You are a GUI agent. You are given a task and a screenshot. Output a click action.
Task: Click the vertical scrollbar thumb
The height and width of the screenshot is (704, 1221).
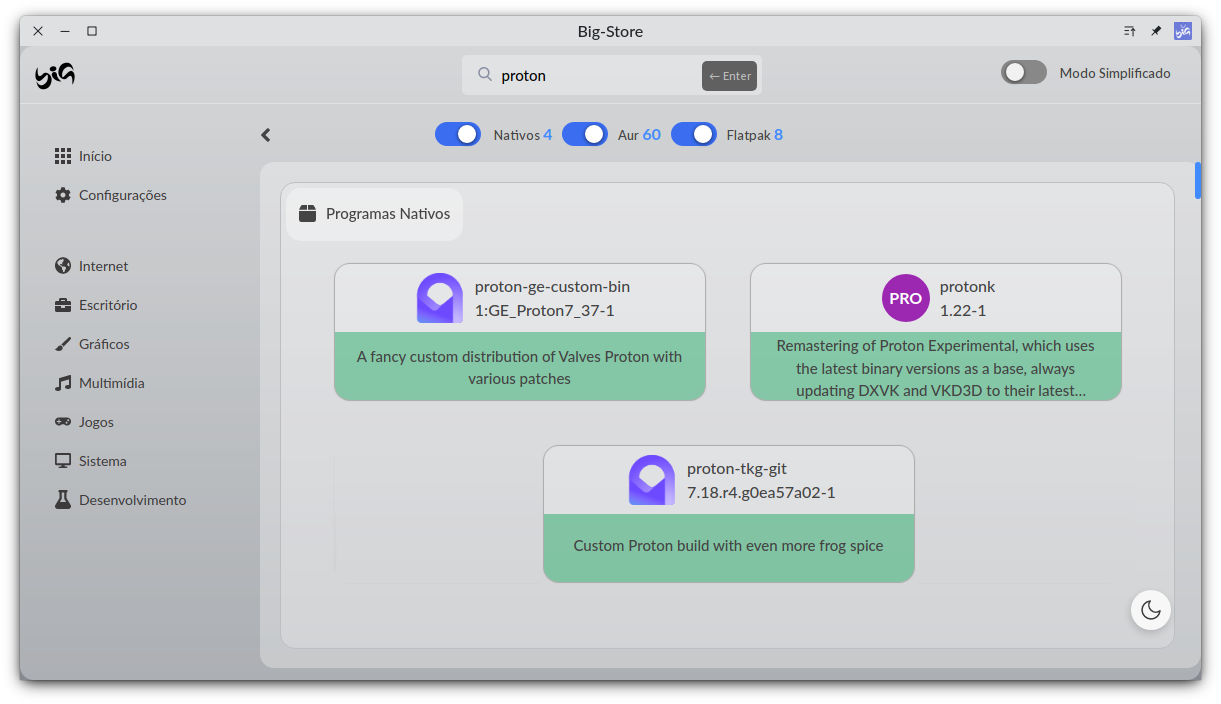(x=1198, y=181)
